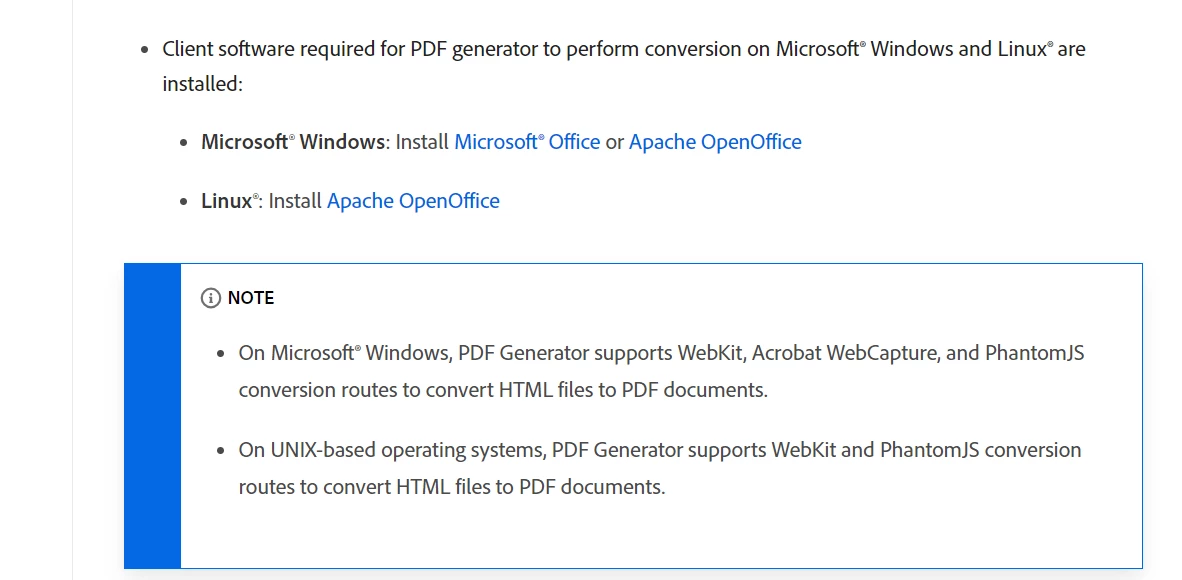Image resolution: width=1182 pixels, height=580 pixels.
Task: Click the NOTE heading label
Action: (x=251, y=298)
